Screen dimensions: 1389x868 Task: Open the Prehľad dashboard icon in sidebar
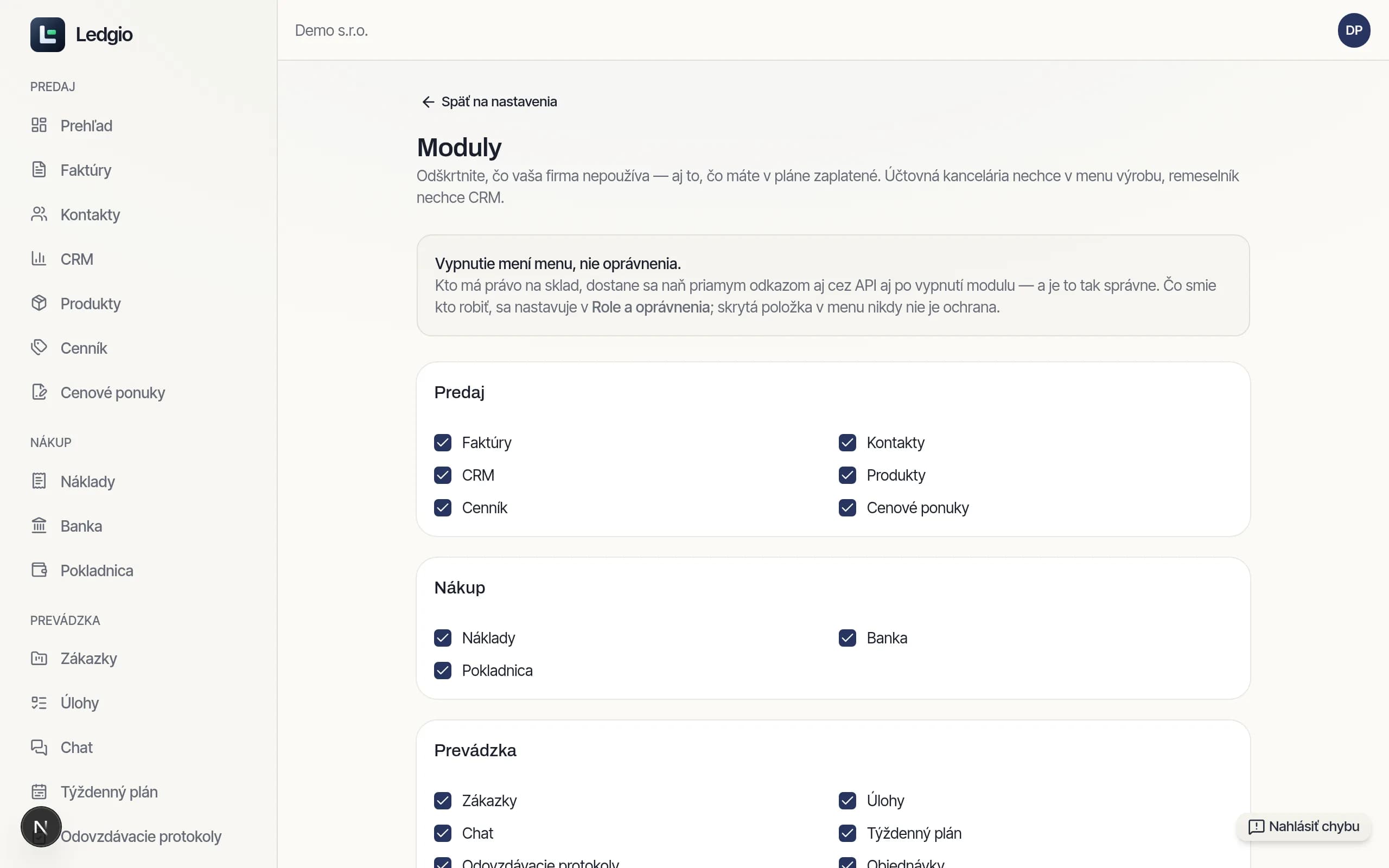coord(39,125)
